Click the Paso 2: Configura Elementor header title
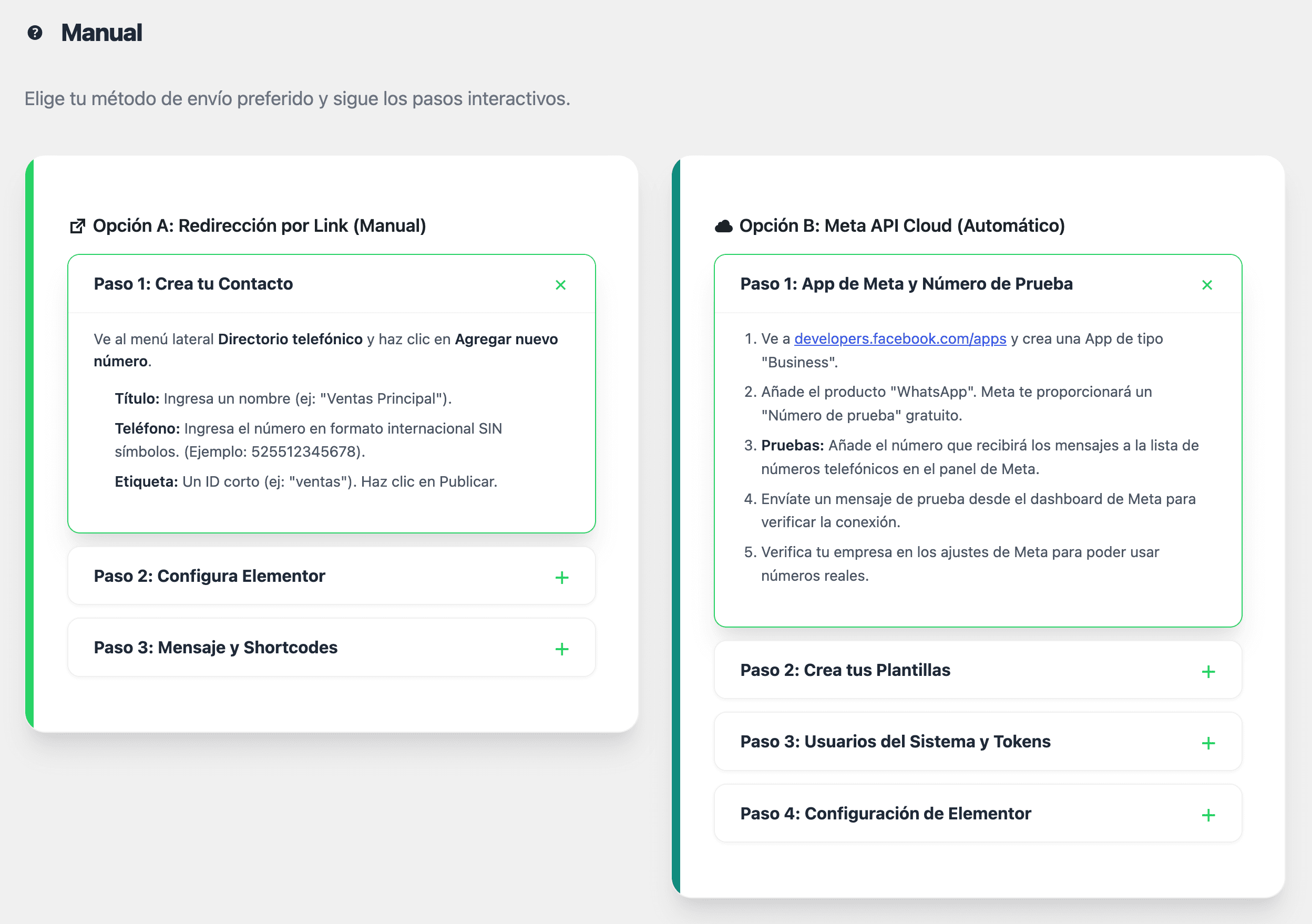 pyautogui.click(x=209, y=576)
